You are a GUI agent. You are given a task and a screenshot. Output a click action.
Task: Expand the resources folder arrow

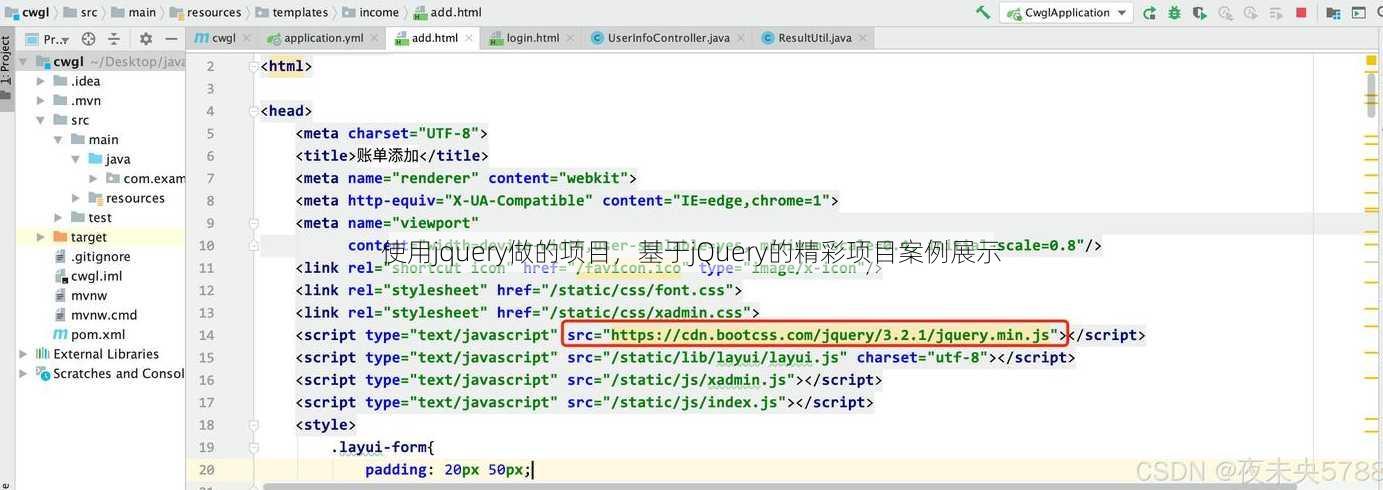[76, 198]
